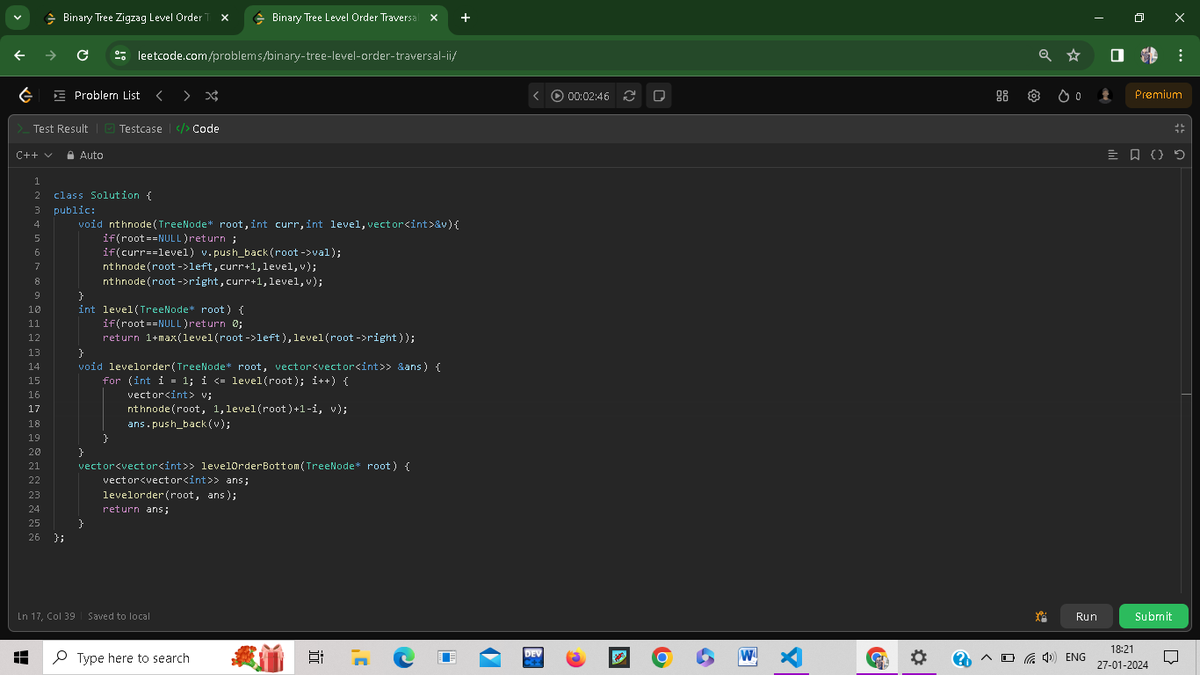Bookmark the code with the bookmark icon
This screenshot has height=675, width=1200.
tap(1136, 155)
